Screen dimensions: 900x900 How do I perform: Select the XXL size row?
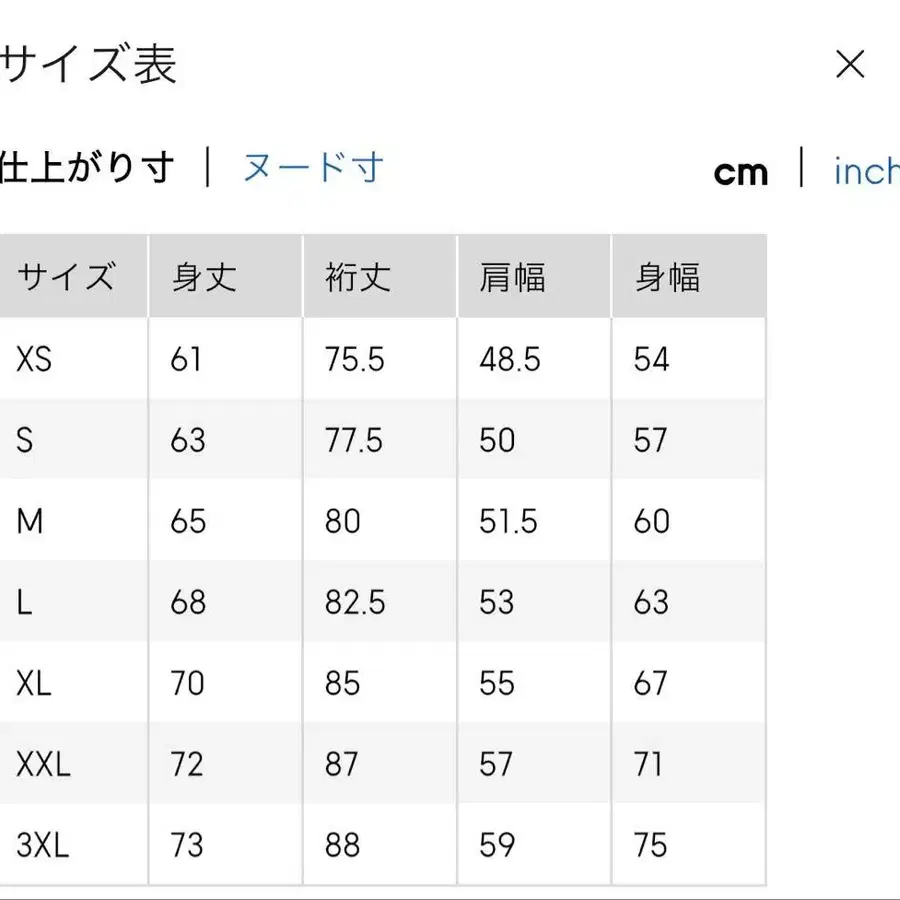pyautogui.click(x=43, y=763)
